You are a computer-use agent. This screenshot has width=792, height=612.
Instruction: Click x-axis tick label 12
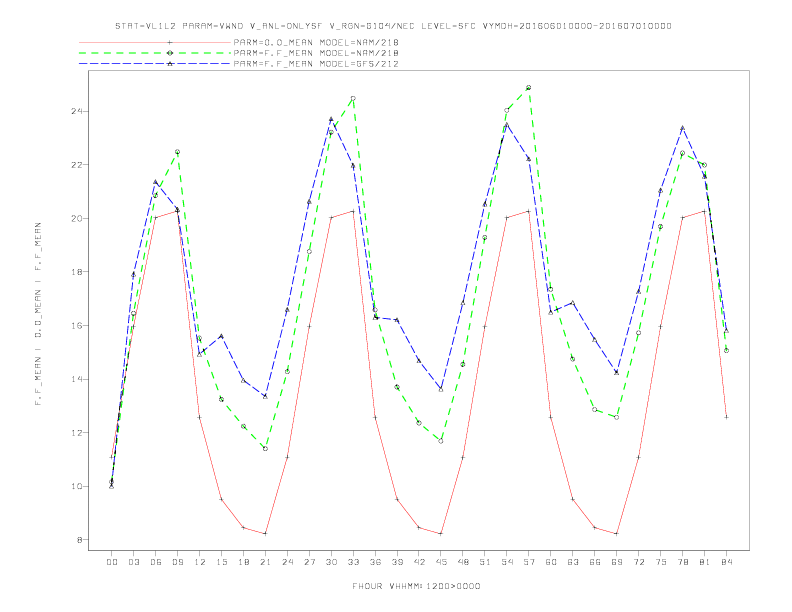[200, 562]
